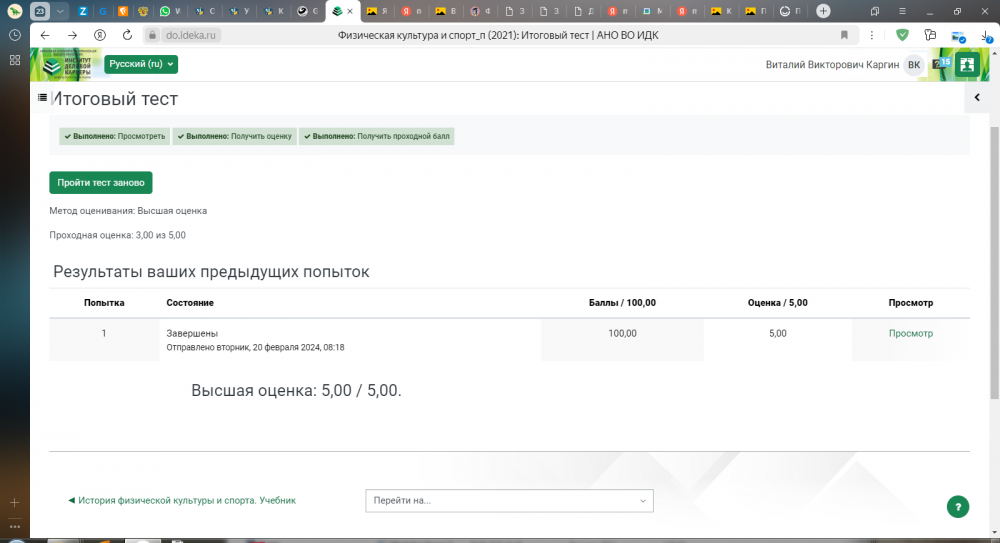Open the Русский (ru) language dropdown
The image size is (1000, 543).
tap(141, 64)
